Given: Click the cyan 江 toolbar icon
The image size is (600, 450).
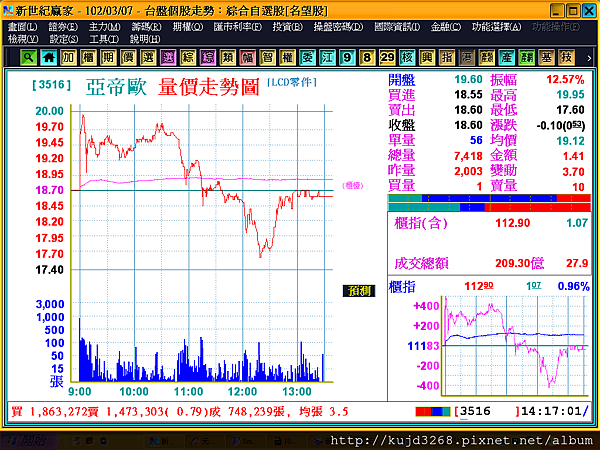Looking at the screenshot, I should 327,58.
